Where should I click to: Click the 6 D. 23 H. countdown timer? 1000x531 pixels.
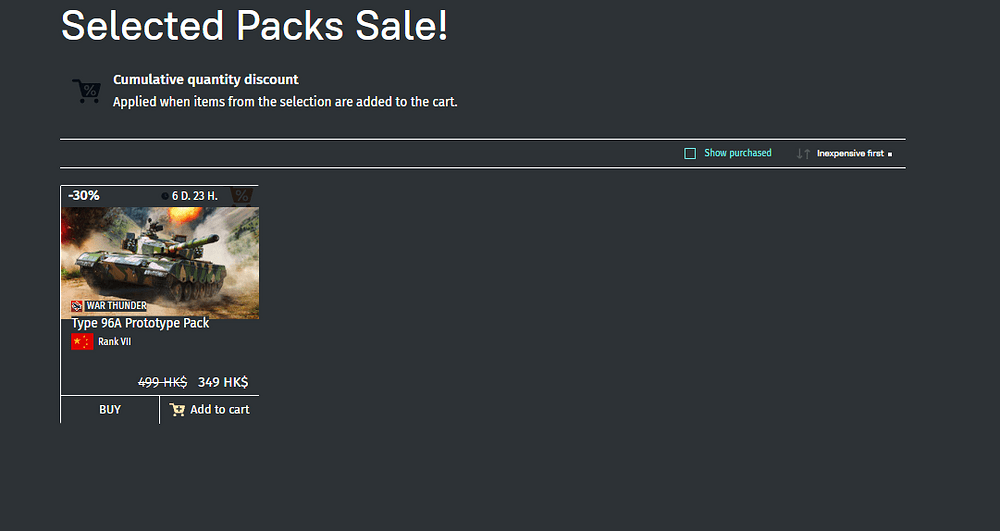pyautogui.click(x=195, y=196)
